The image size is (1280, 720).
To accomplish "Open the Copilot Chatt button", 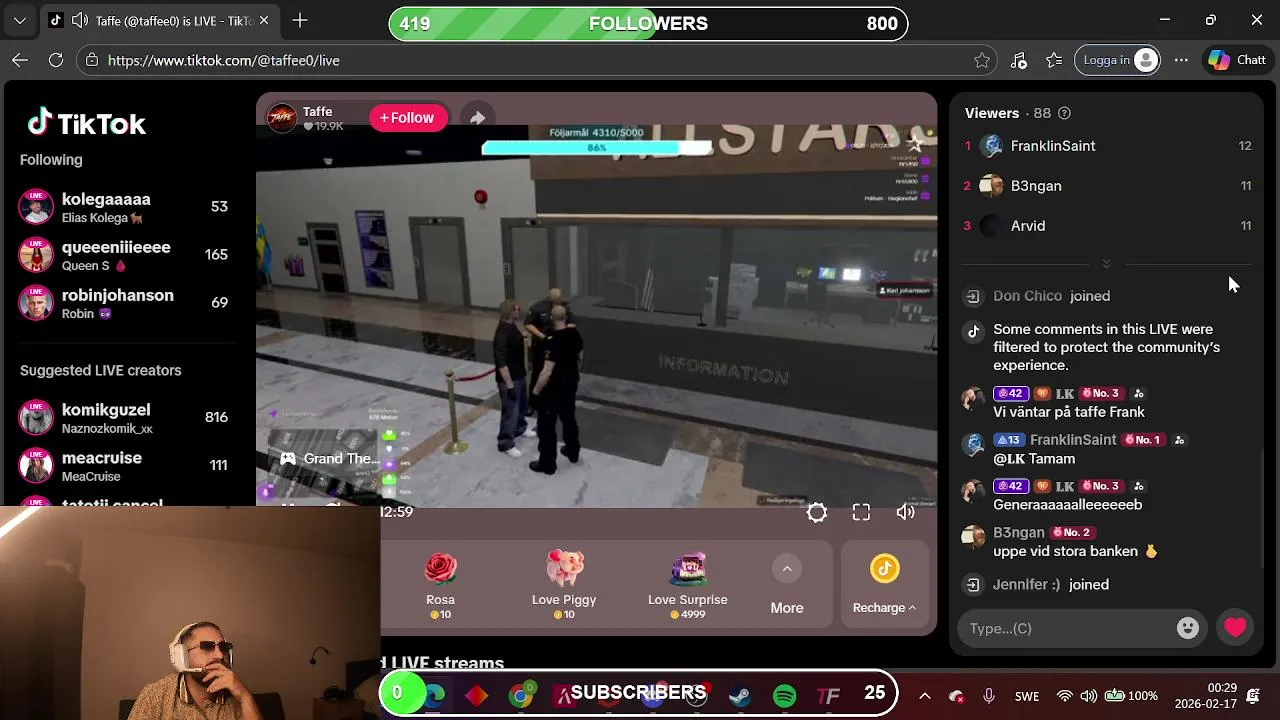I will click(1237, 60).
